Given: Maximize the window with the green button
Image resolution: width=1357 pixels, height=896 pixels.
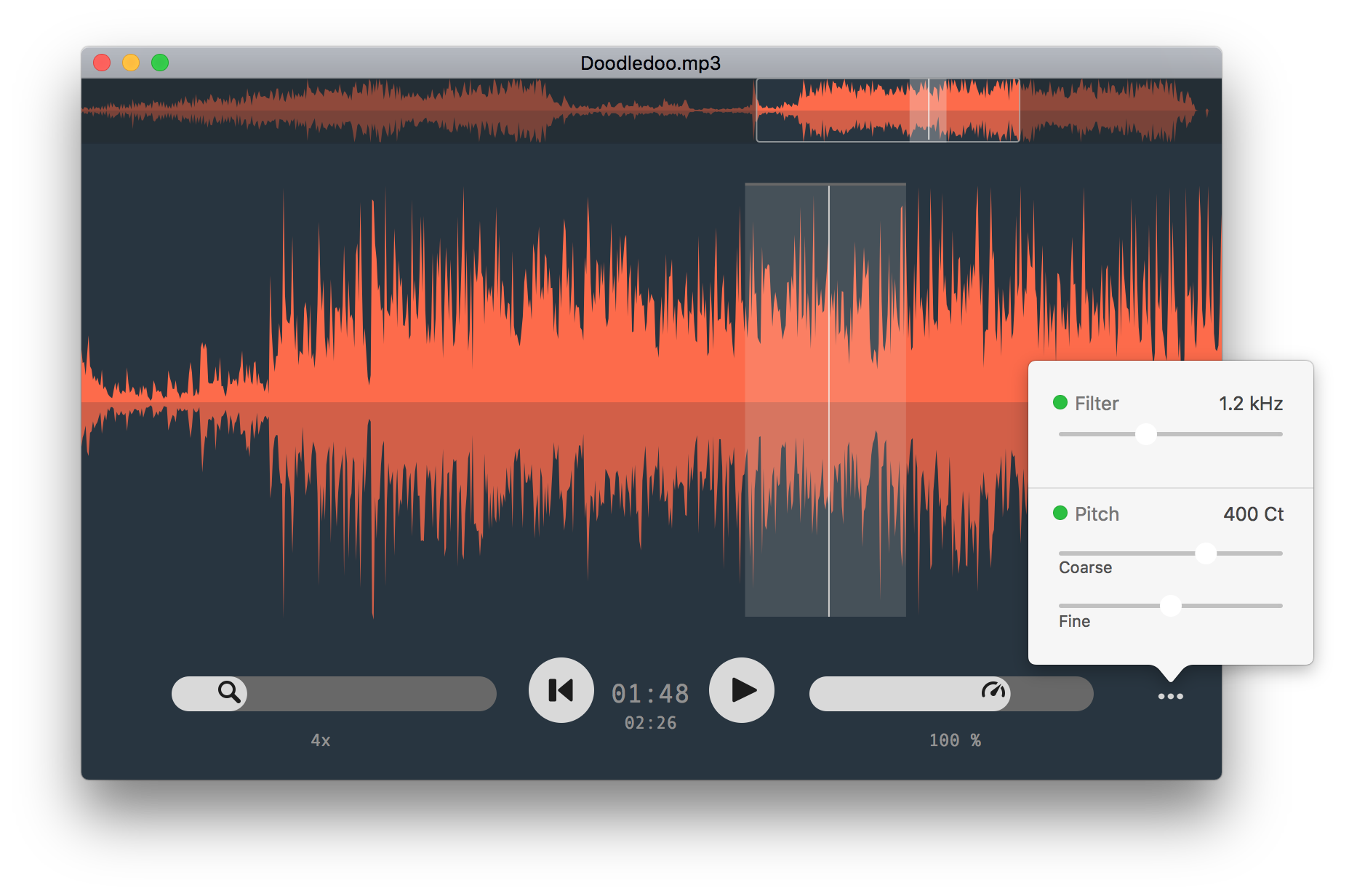Looking at the screenshot, I should tap(160, 63).
